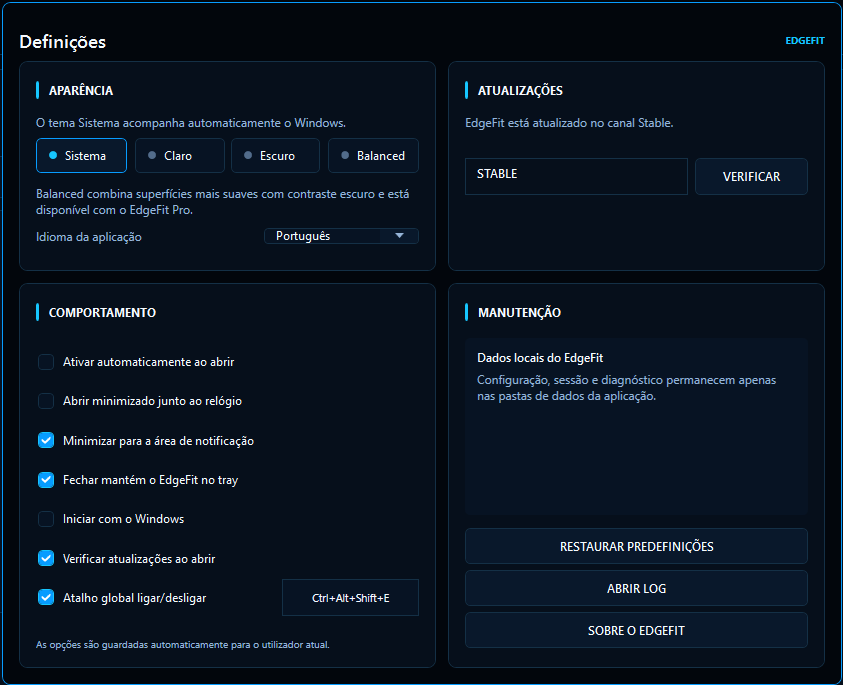Select the Escuro theme option

click(275, 155)
